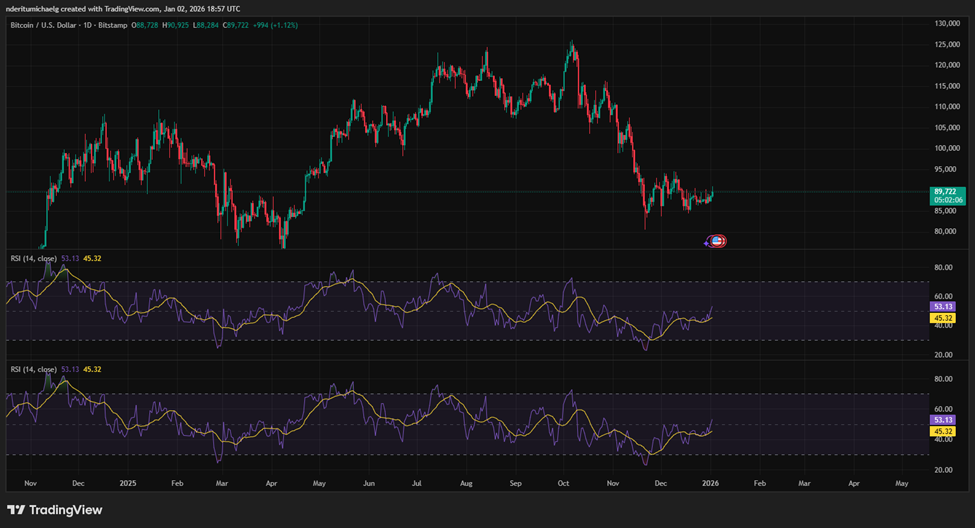Click the Aug label on the time axis

point(465,481)
